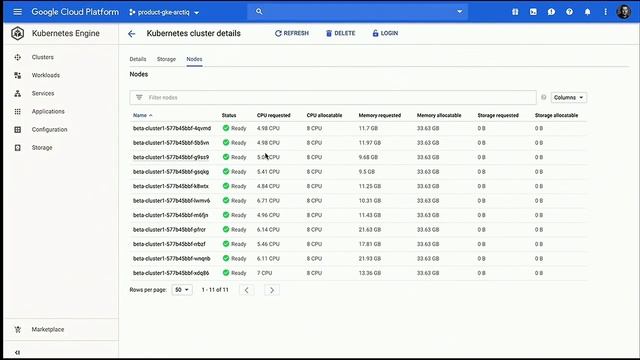Open the send feedback icon

point(551,12)
